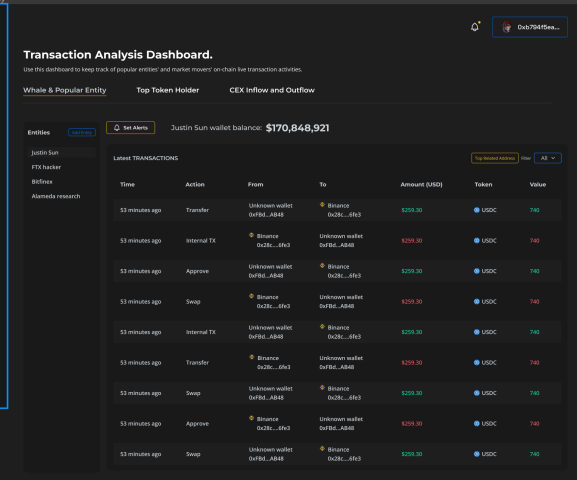Open the All filter dropdown
Viewport: 577px width, 480px height.
[548, 158]
